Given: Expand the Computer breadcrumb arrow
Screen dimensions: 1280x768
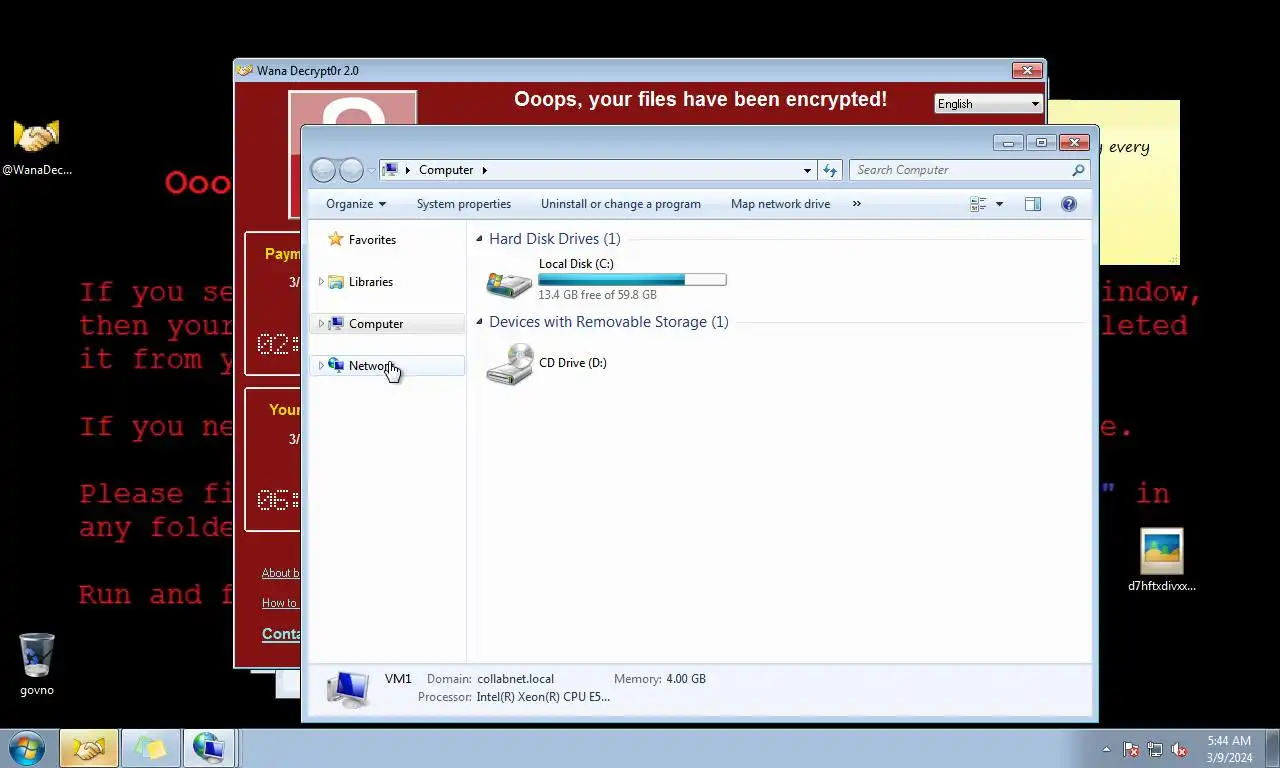Looking at the screenshot, I should [x=484, y=170].
